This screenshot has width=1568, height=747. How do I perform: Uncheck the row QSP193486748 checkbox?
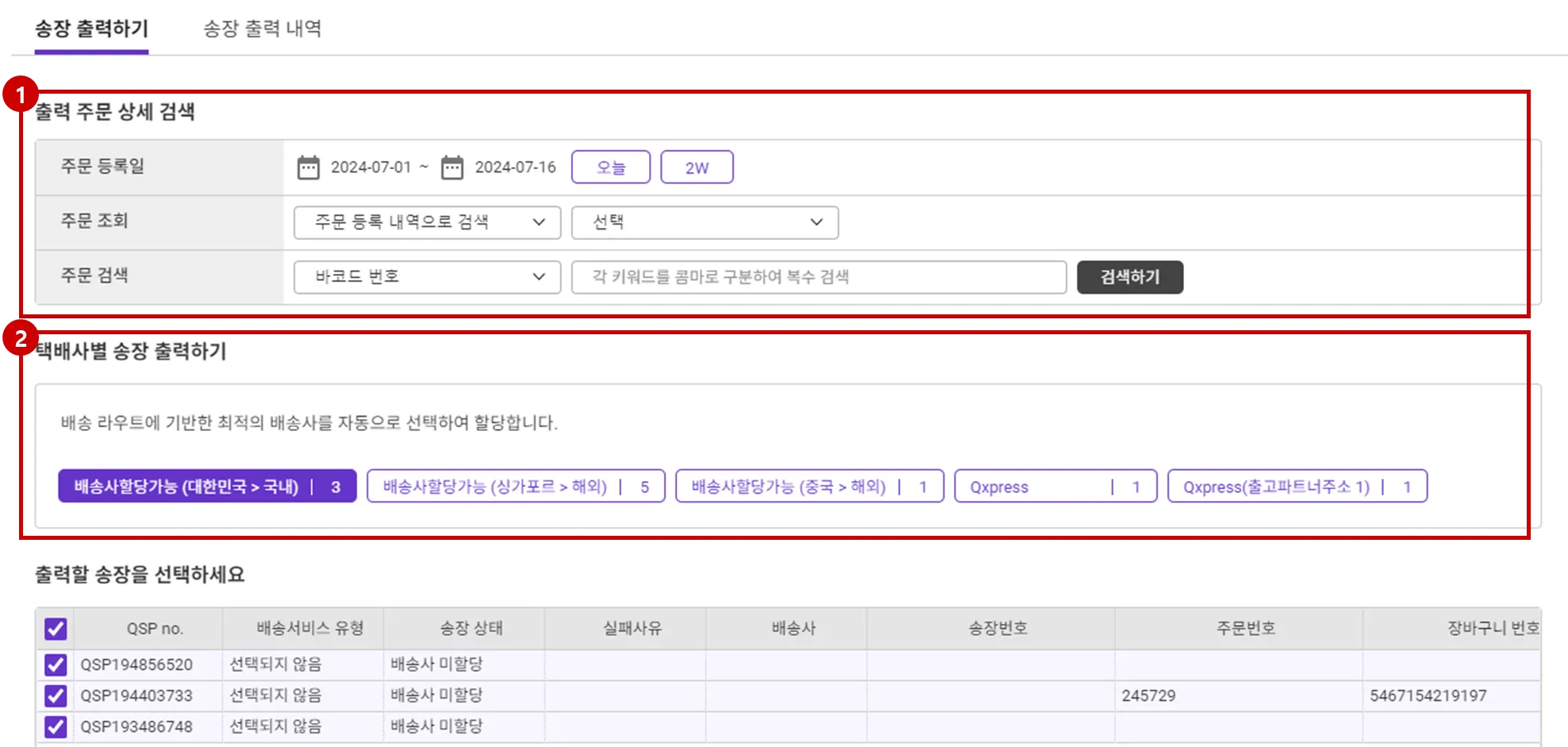click(56, 726)
